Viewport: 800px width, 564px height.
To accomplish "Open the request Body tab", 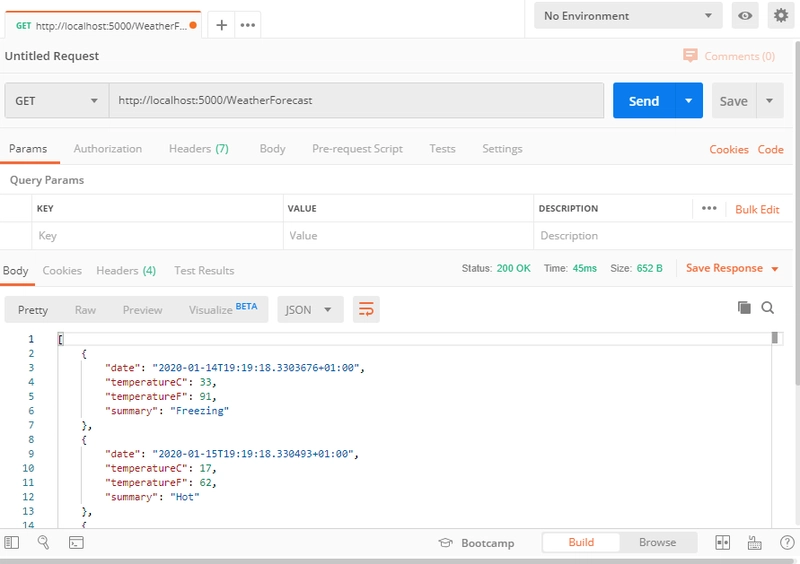I will coord(272,149).
